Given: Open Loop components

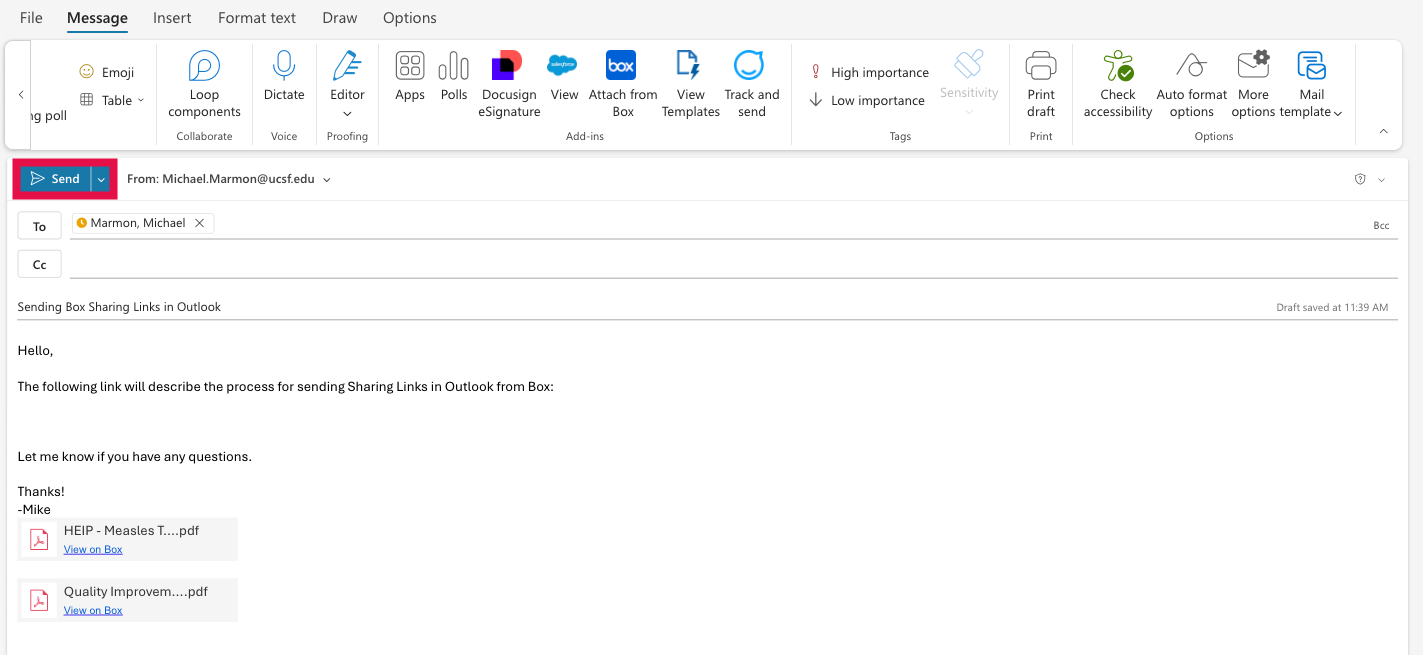Looking at the screenshot, I should pos(204,85).
